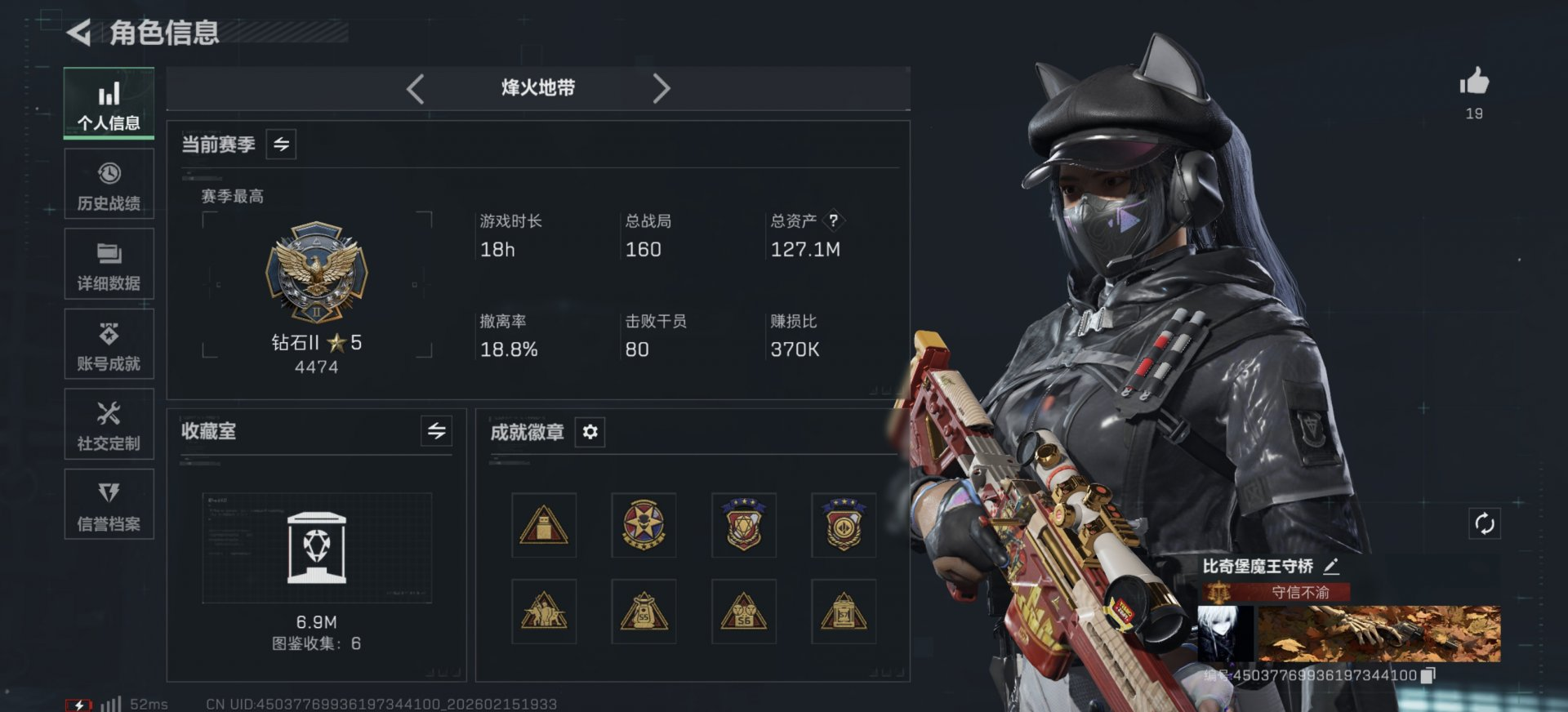Switch to the 详细数据 tab
Viewport: 1568px width, 712px height.
pyautogui.click(x=109, y=265)
